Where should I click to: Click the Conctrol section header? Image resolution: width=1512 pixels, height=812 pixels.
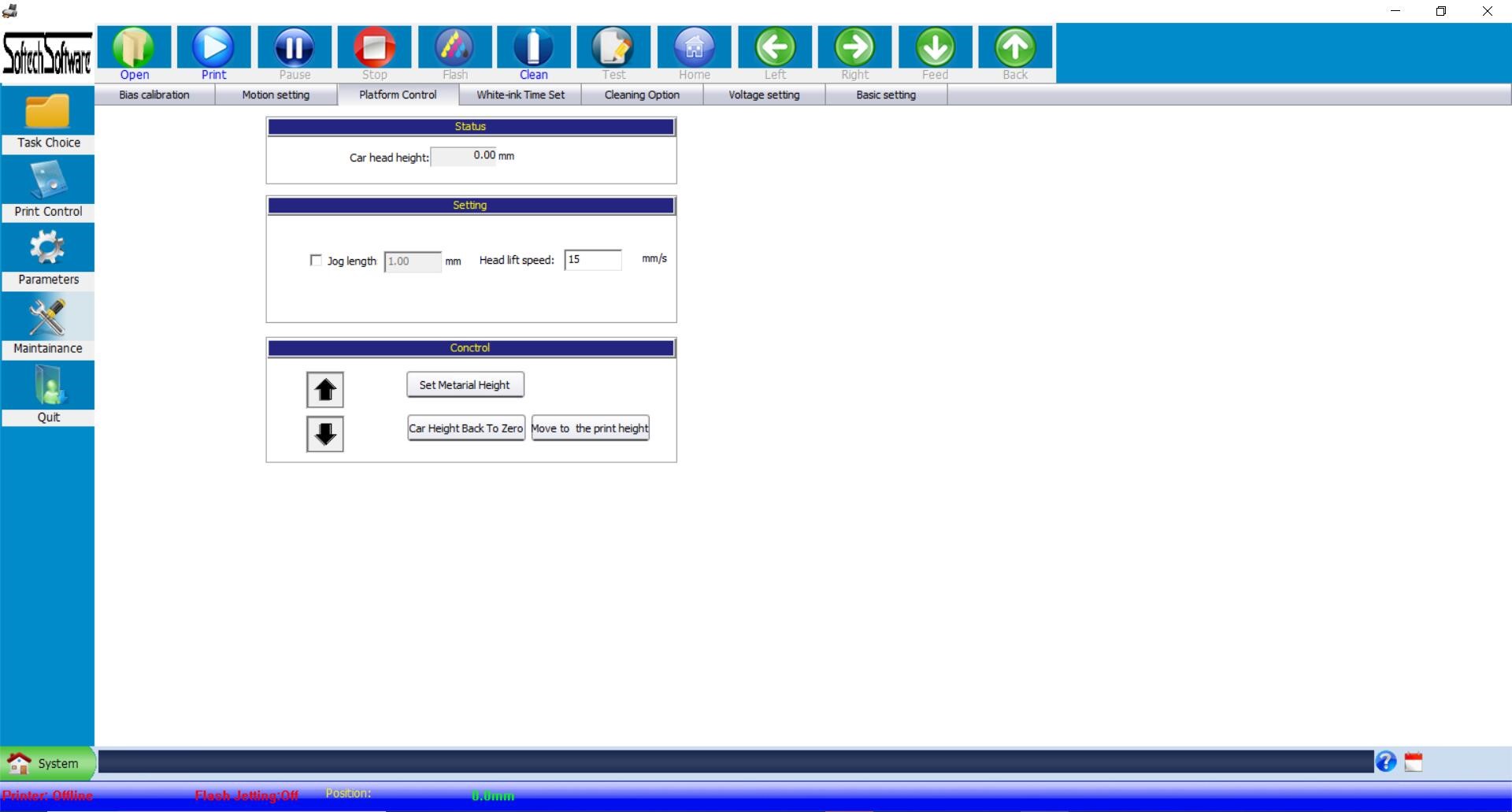[471, 348]
